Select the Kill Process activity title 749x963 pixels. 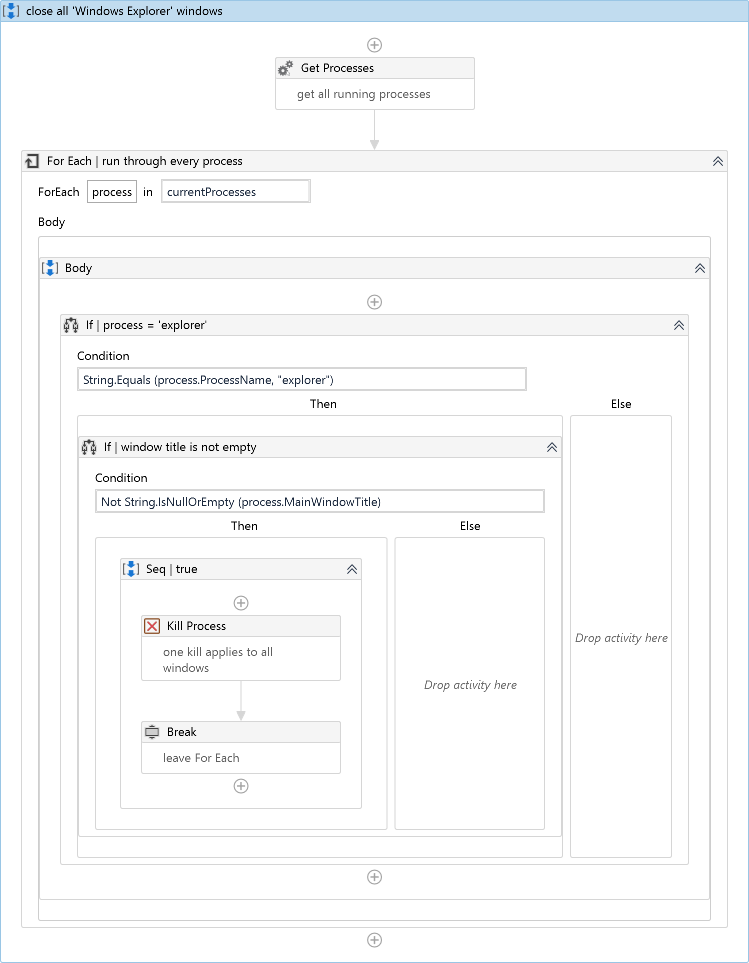[x=196, y=626]
